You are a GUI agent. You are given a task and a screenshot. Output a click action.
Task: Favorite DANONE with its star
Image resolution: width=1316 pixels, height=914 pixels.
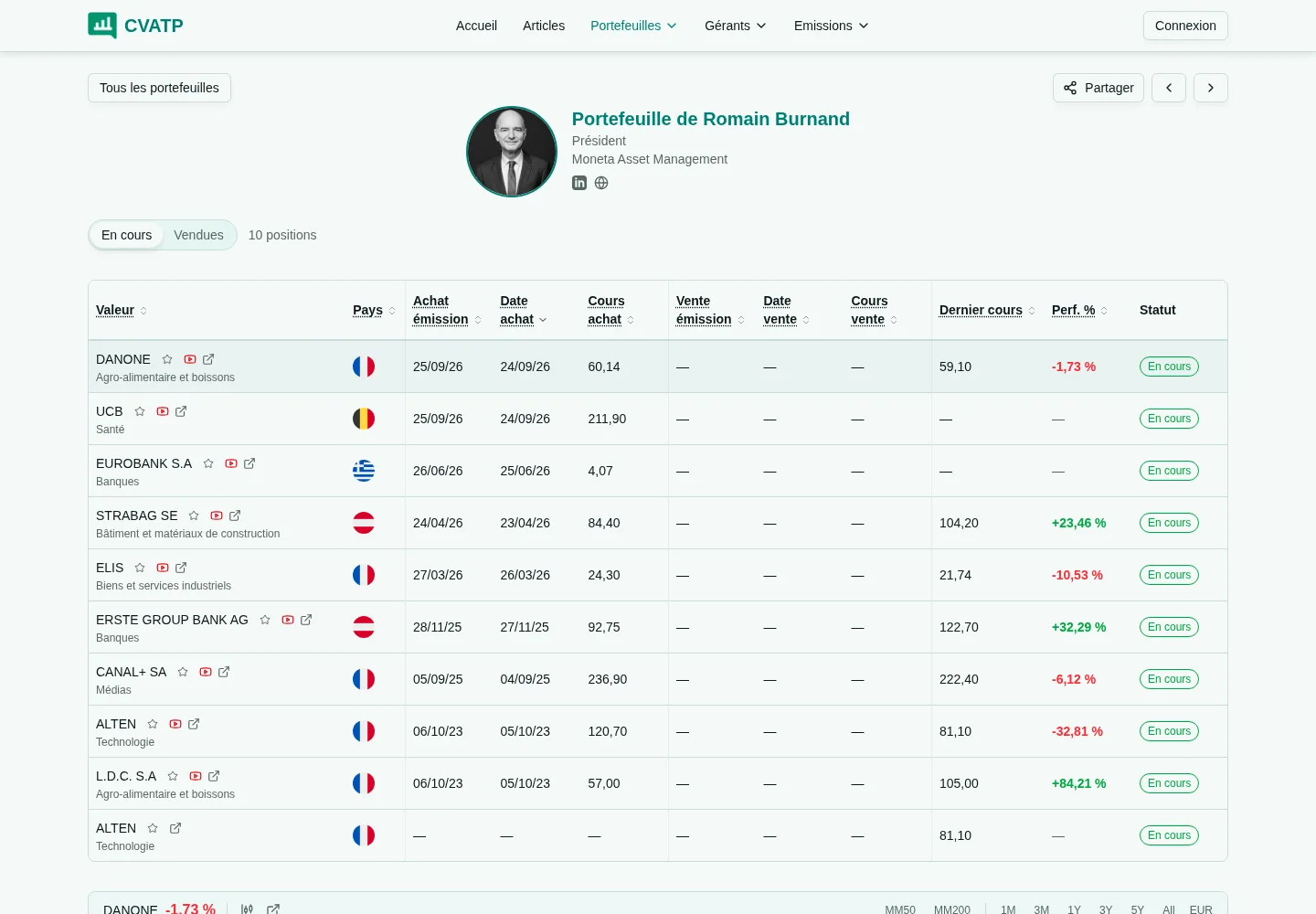[x=167, y=359]
